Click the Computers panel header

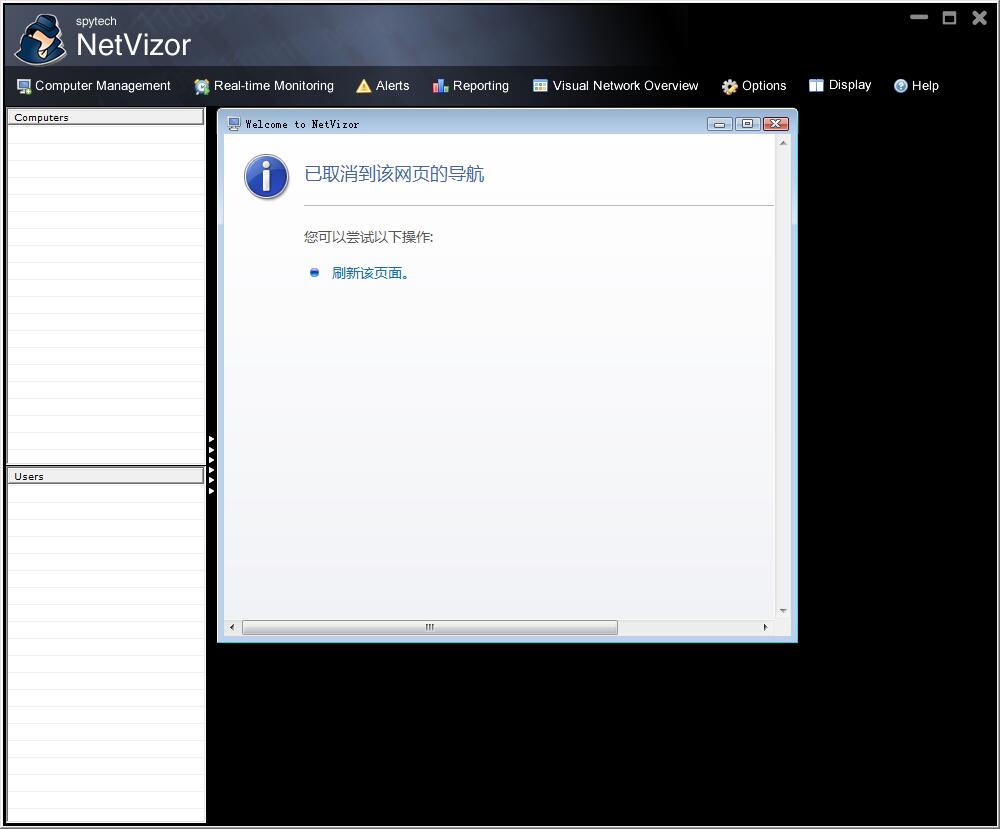click(105, 117)
